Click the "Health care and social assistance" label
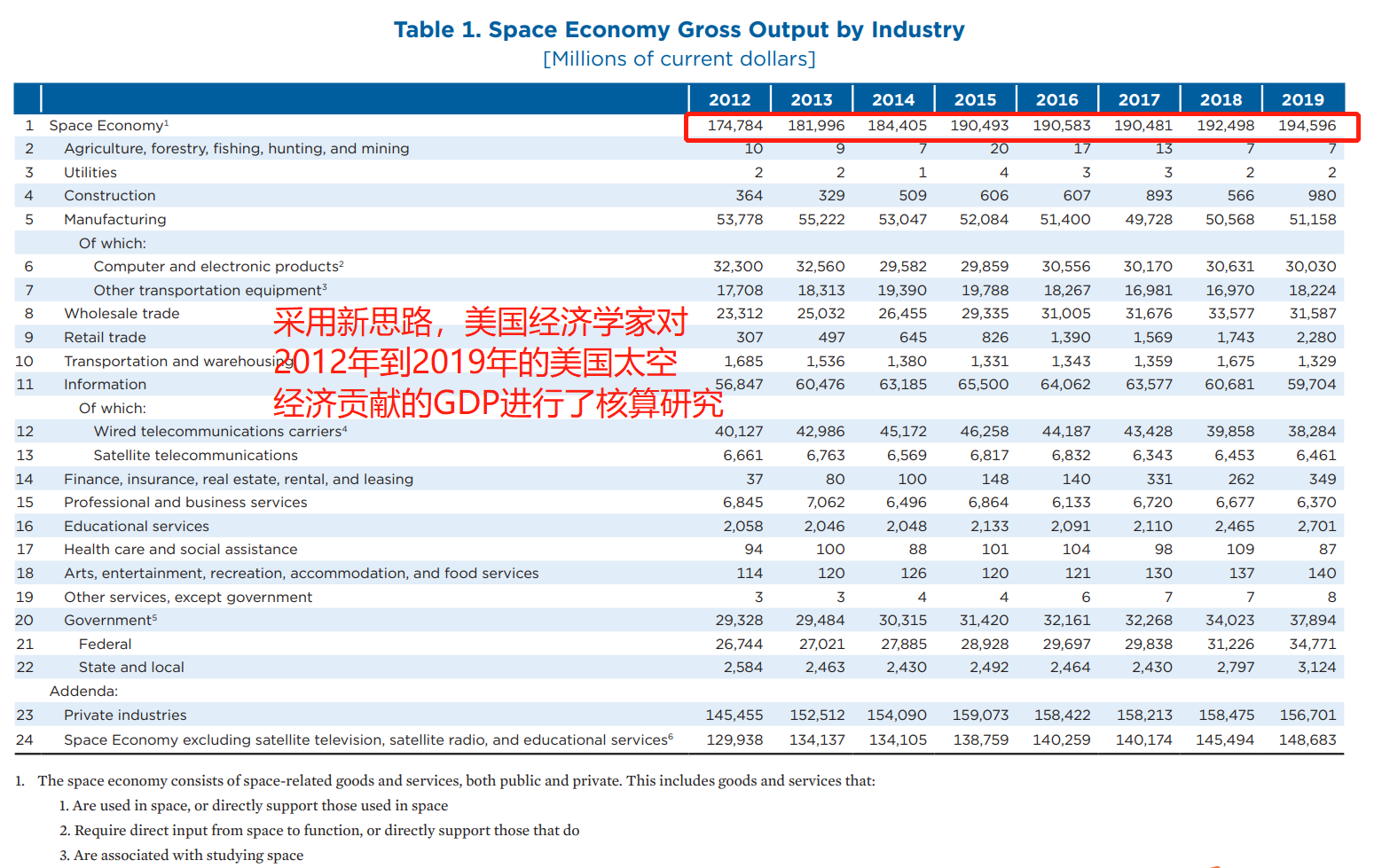 pos(180,550)
